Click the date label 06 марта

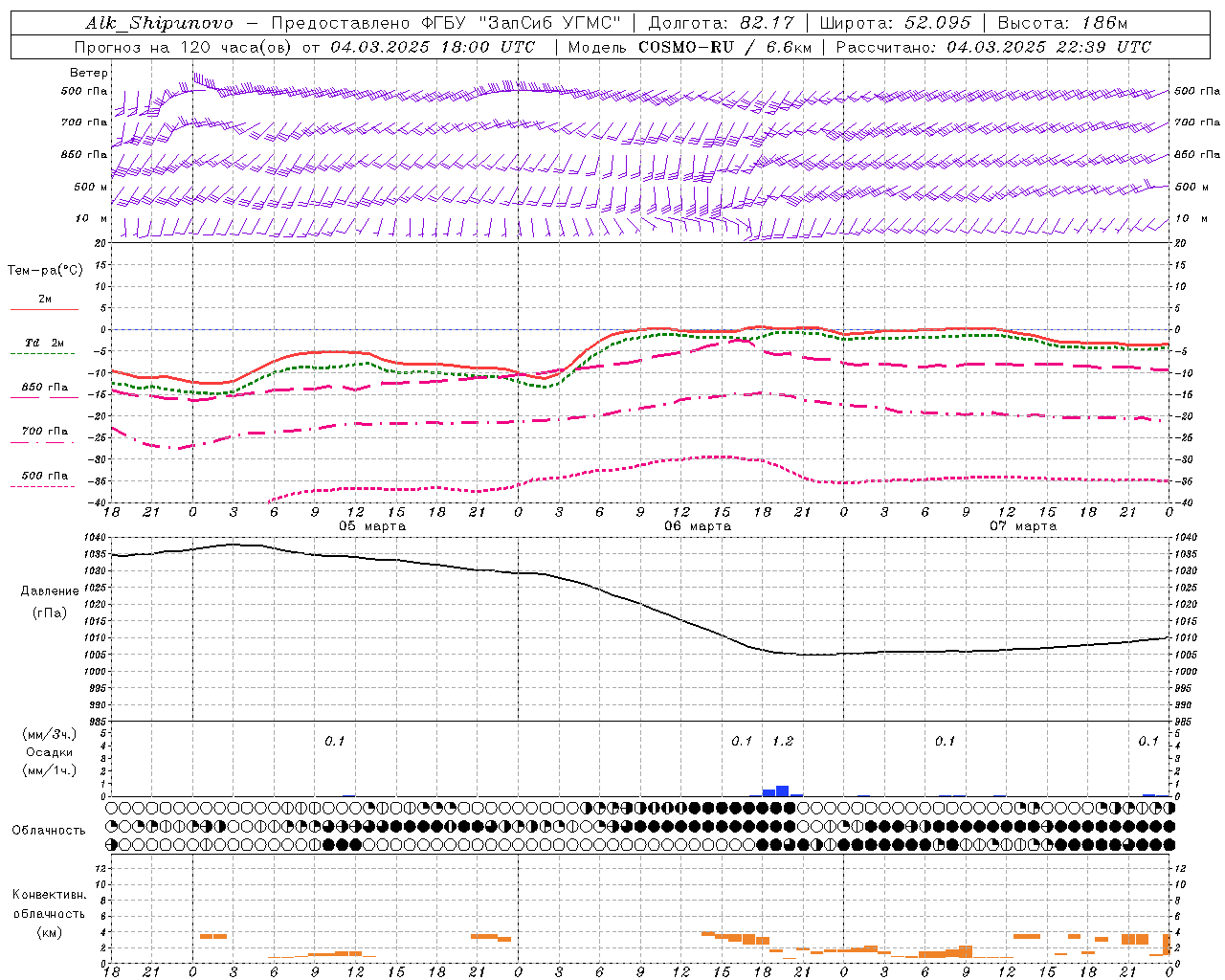click(x=698, y=526)
